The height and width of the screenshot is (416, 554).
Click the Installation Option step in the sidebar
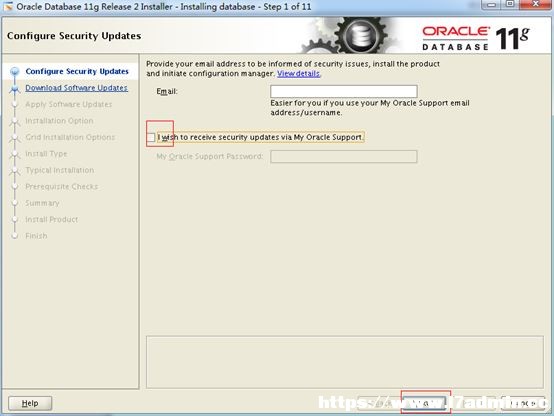59,121
